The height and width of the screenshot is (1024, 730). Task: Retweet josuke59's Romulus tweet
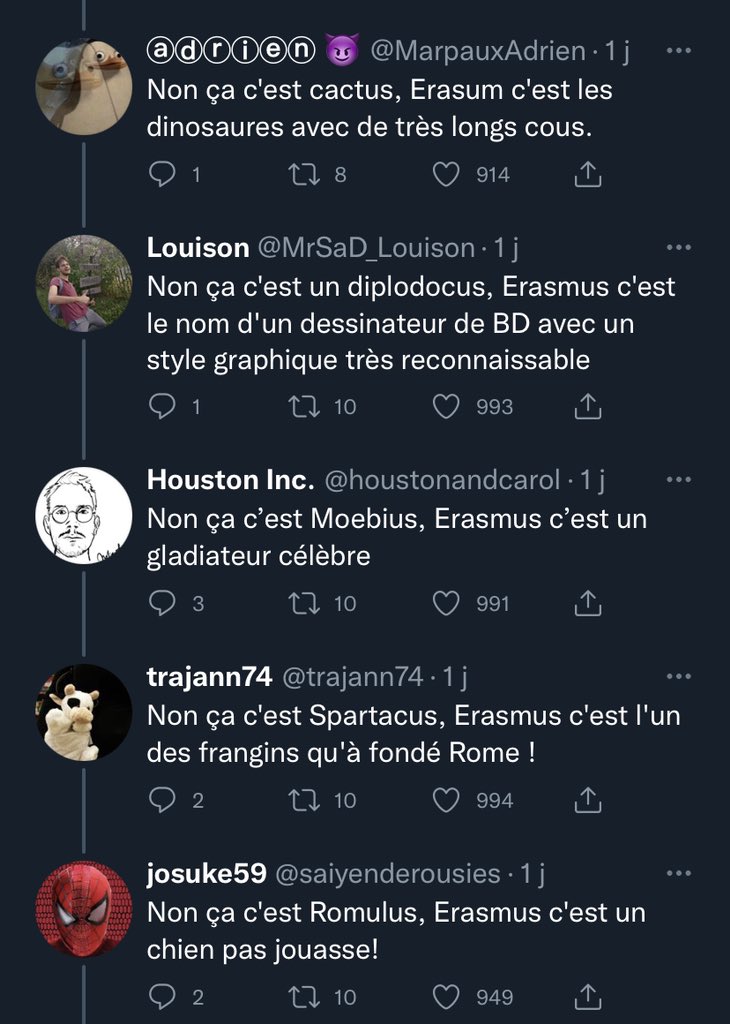point(301,997)
